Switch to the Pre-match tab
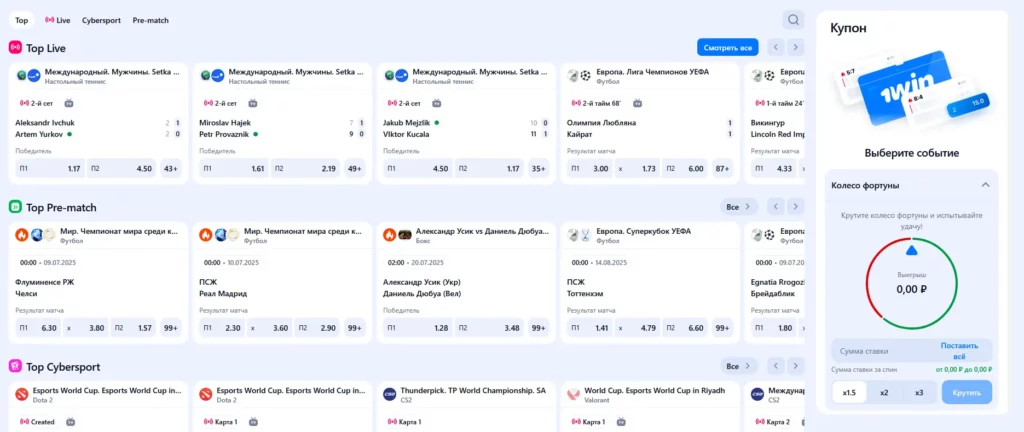1024x432 pixels. tap(150, 20)
